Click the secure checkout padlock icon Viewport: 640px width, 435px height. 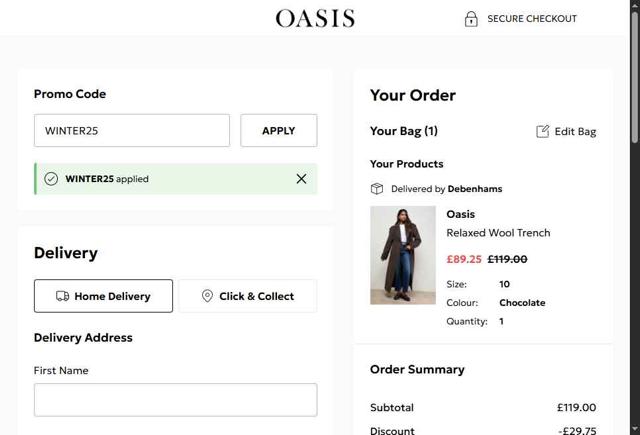(x=471, y=18)
